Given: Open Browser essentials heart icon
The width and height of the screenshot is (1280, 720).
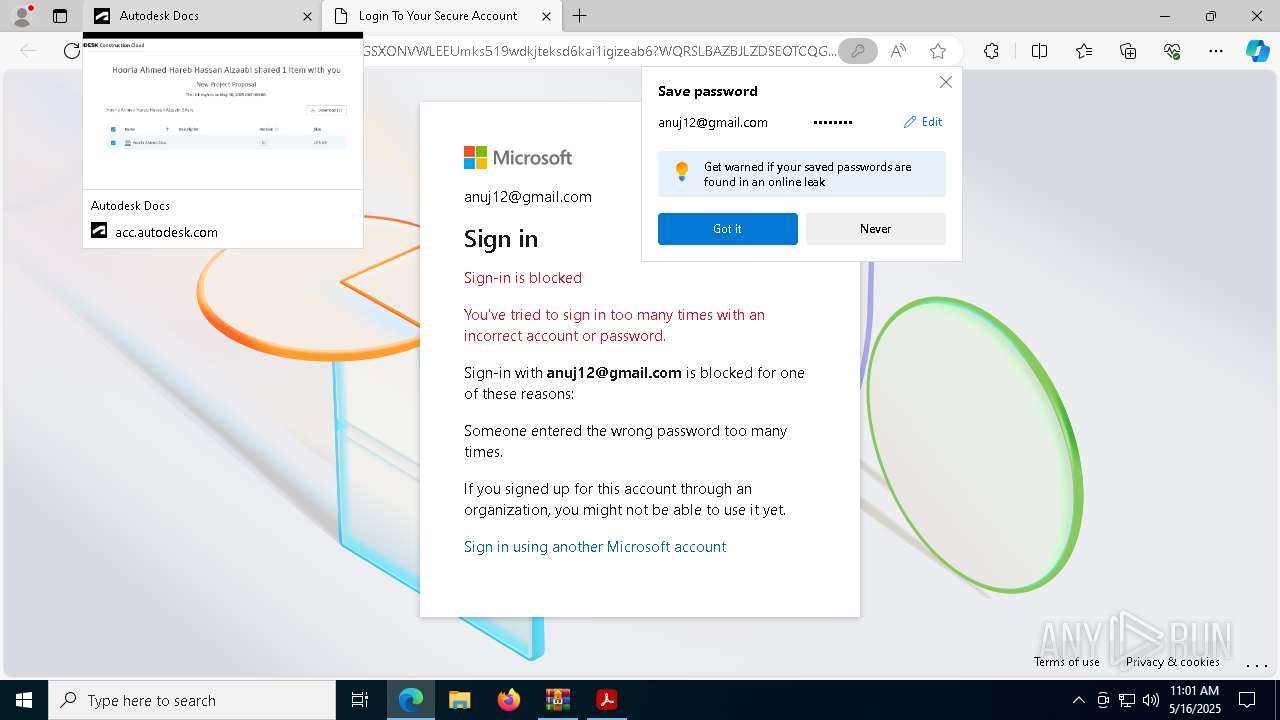Looking at the screenshot, I should click(1172, 51).
